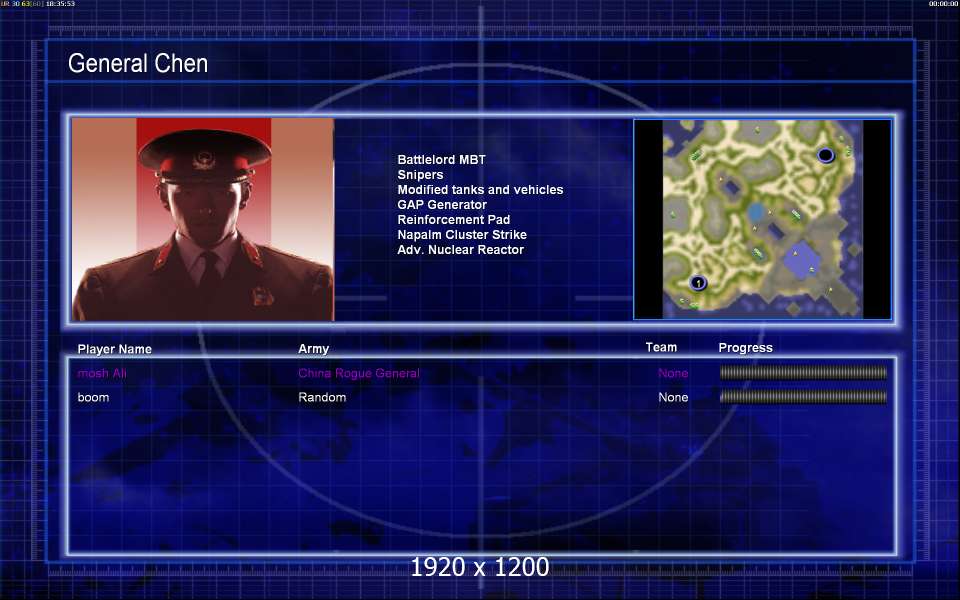Click team None in boom row
Viewport: 960px width, 600px height.
pos(673,397)
